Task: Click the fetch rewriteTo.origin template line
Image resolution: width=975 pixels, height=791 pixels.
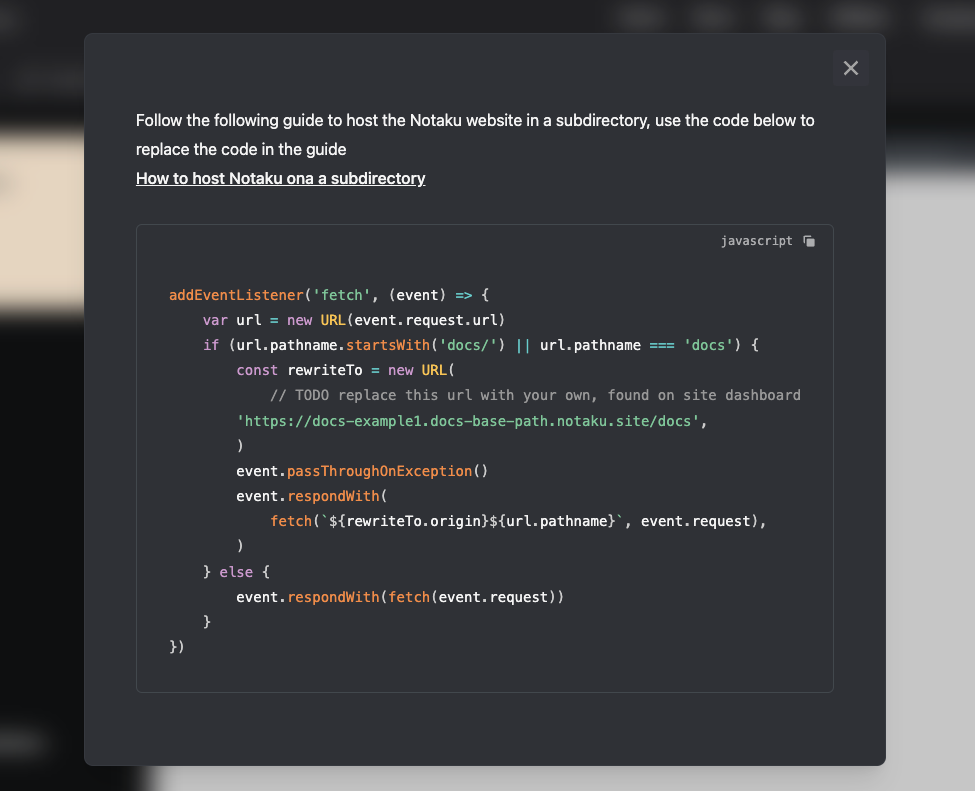Action: pos(518,521)
